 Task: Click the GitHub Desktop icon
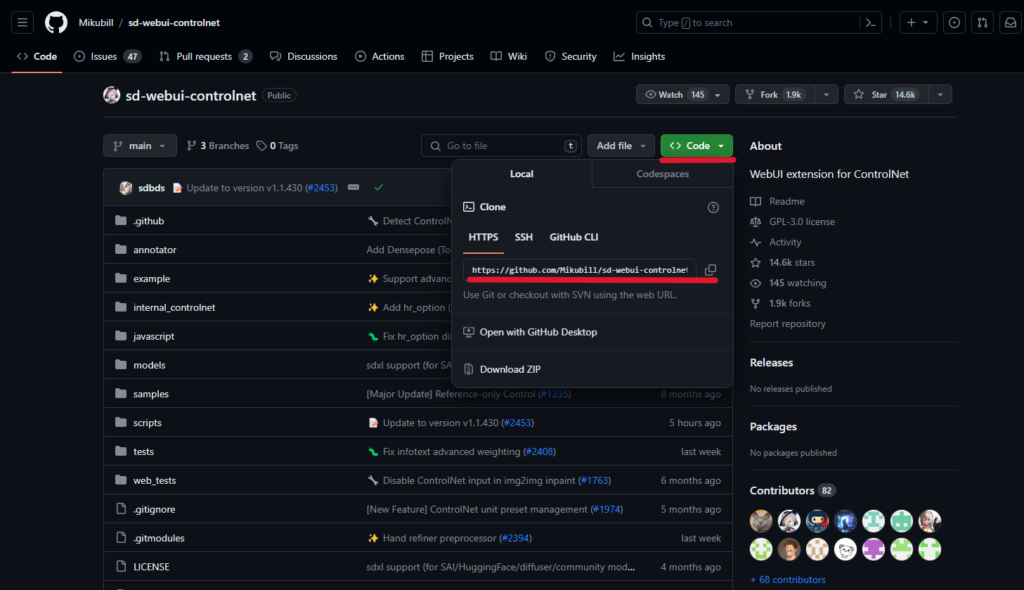coord(468,332)
